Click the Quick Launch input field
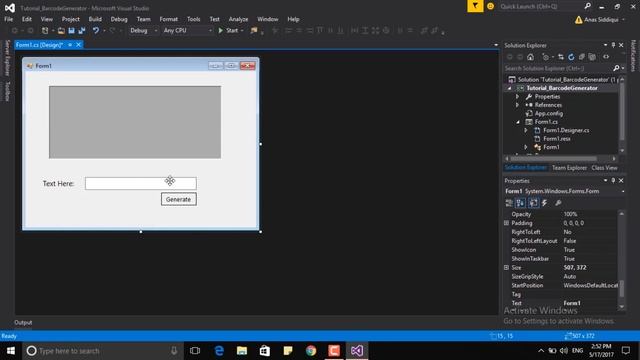The image size is (640, 360). coord(541,7)
